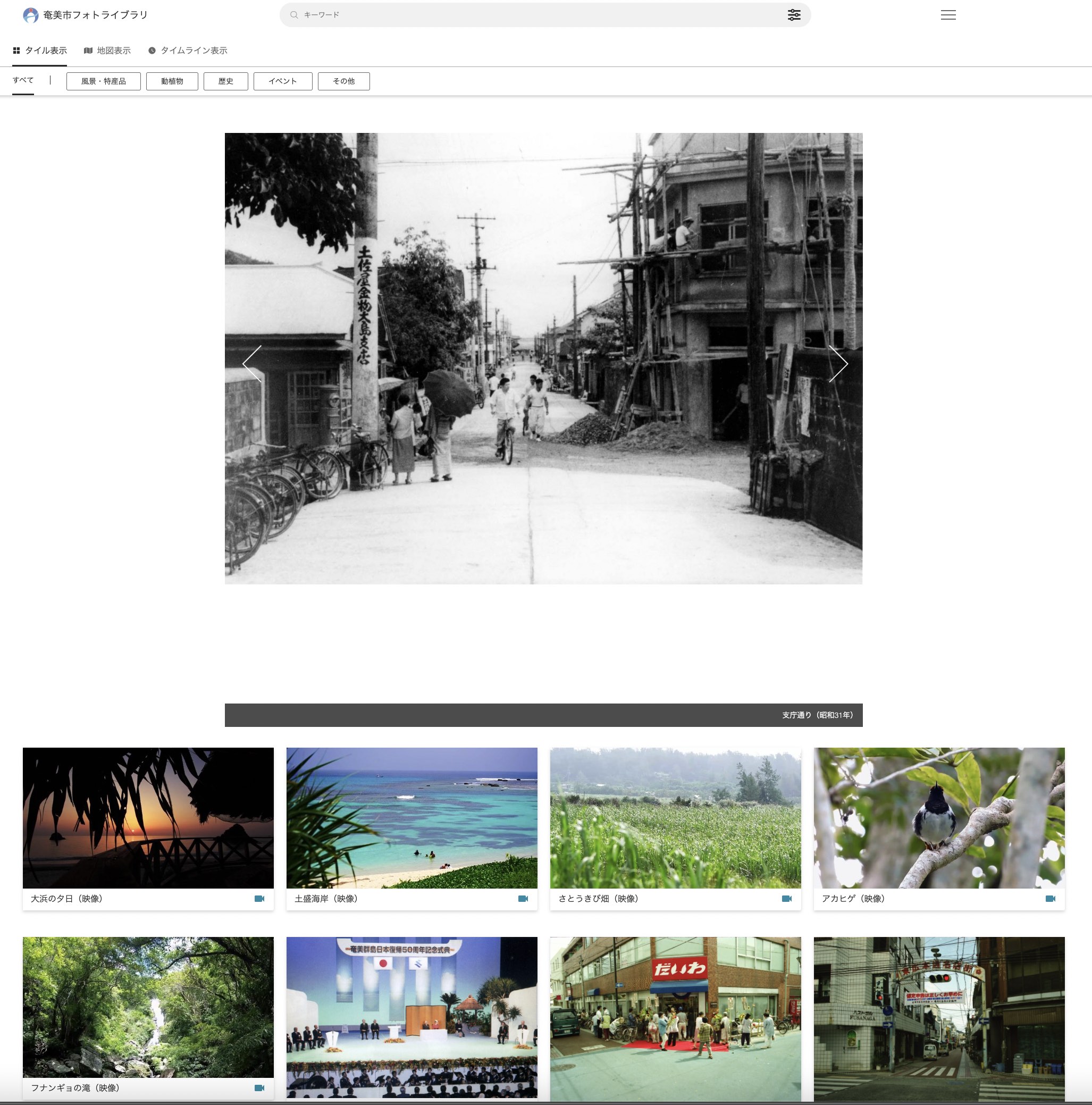Open the search filter options icon
1092x1105 pixels.
pyautogui.click(x=794, y=15)
